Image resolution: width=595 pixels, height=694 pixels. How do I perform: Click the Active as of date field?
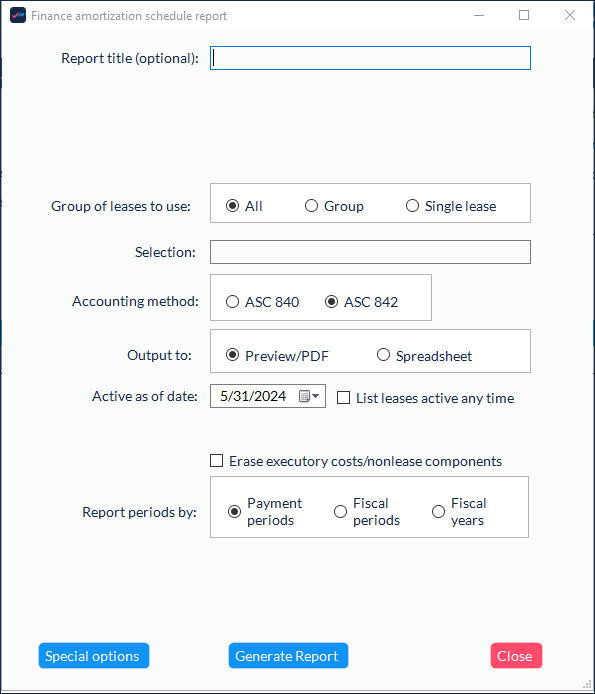coord(268,396)
